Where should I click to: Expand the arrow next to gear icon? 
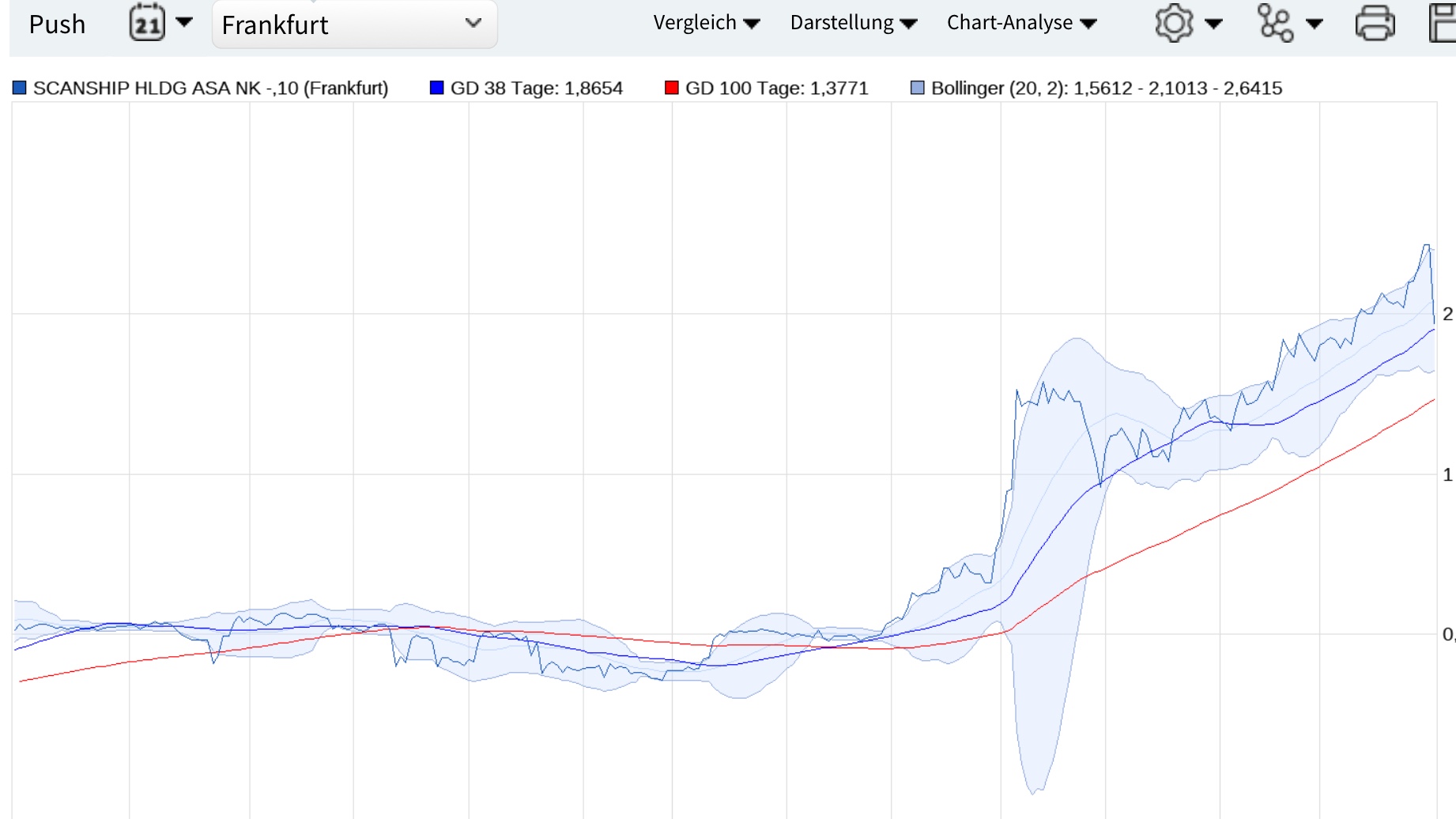click(x=1213, y=24)
